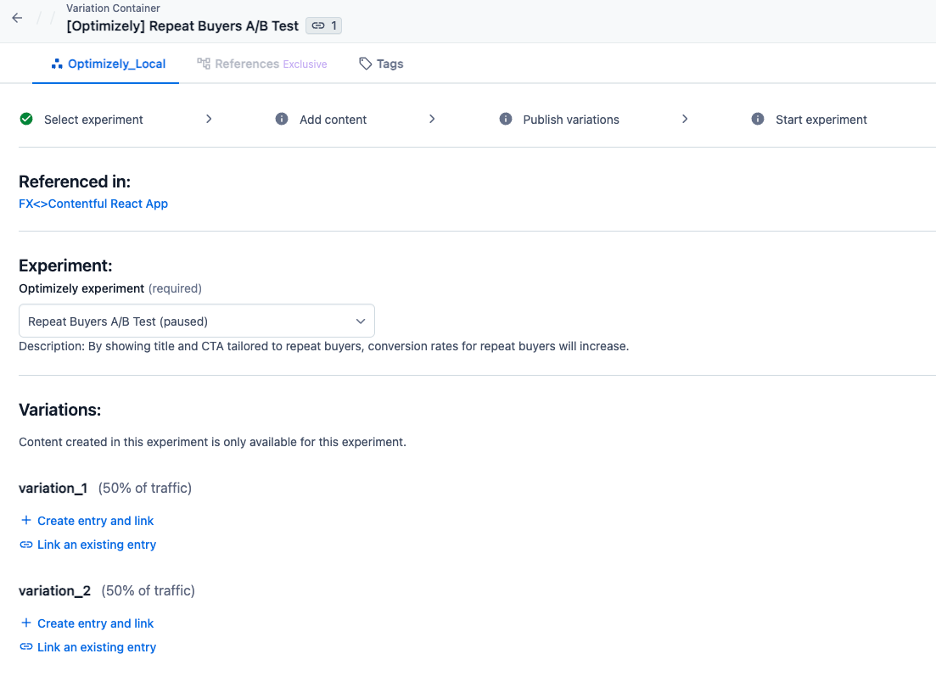Click the plus icon under variation_1
The width and height of the screenshot is (936, 676).
[x=26, y=520]
